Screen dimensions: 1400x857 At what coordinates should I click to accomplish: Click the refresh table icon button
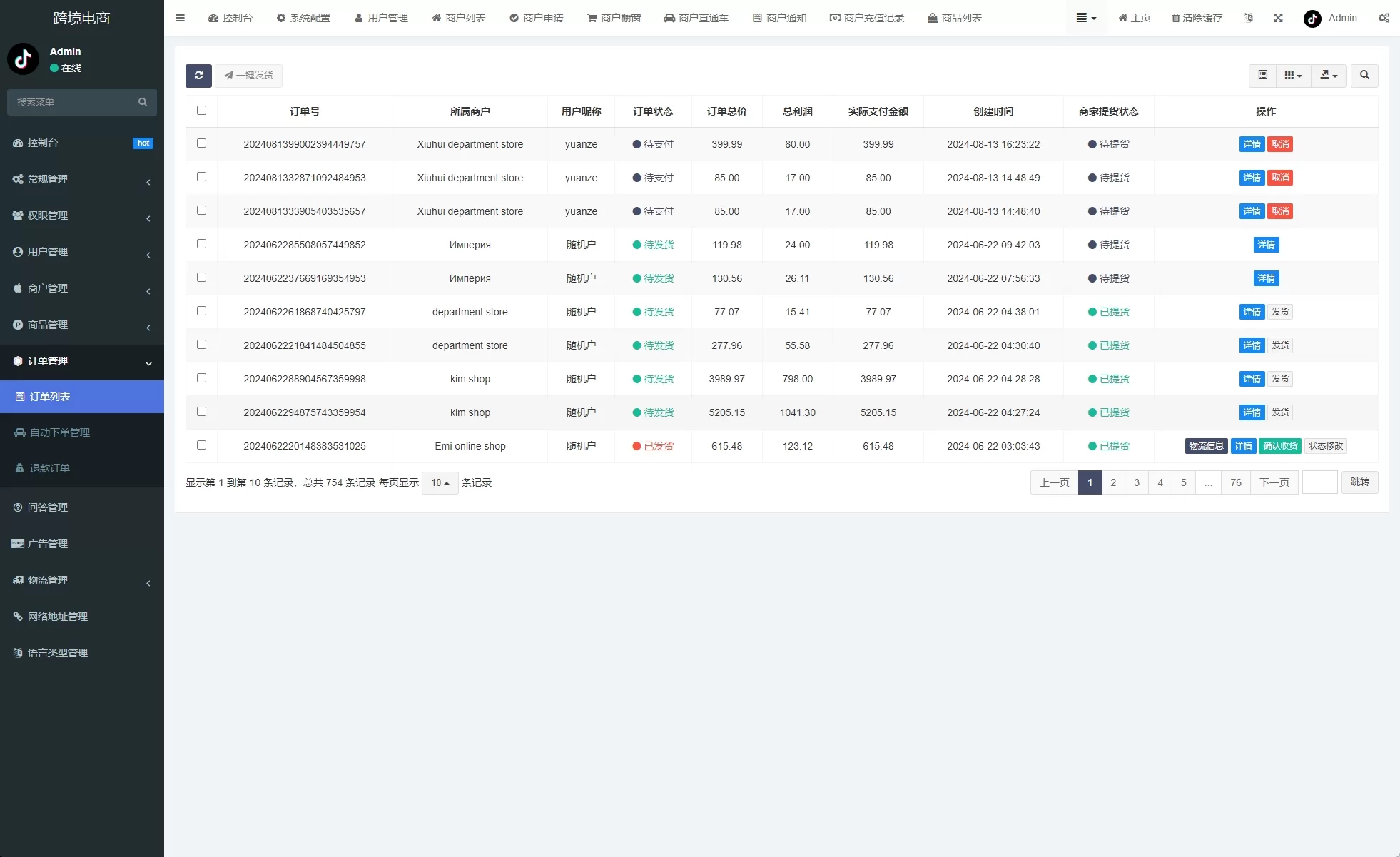click(x=198, y=76)
